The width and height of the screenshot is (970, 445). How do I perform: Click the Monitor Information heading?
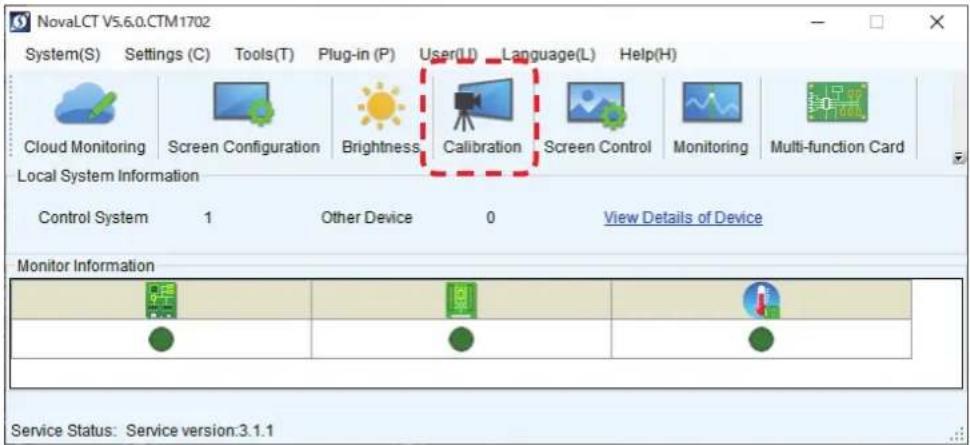pyautogui.click(x=85, y=266)
